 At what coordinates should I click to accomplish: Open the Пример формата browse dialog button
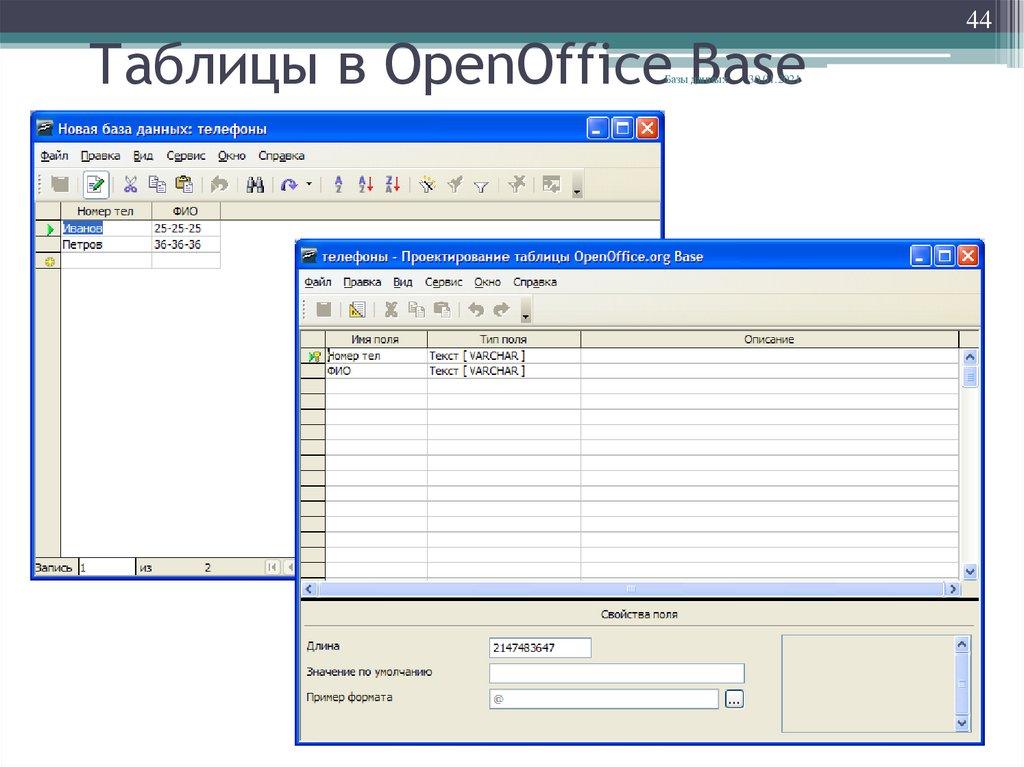pyautogui.click(x=733, y=697)
